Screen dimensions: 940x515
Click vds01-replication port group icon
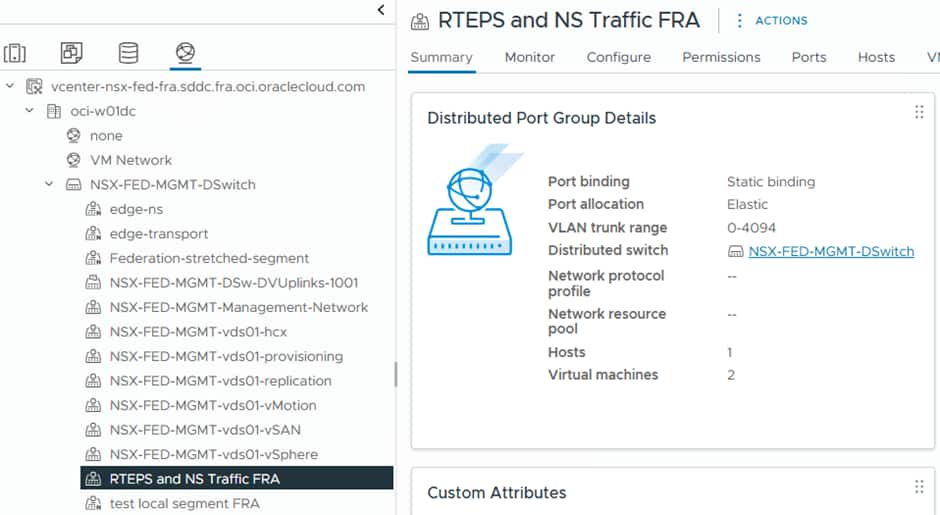(93, 381)
